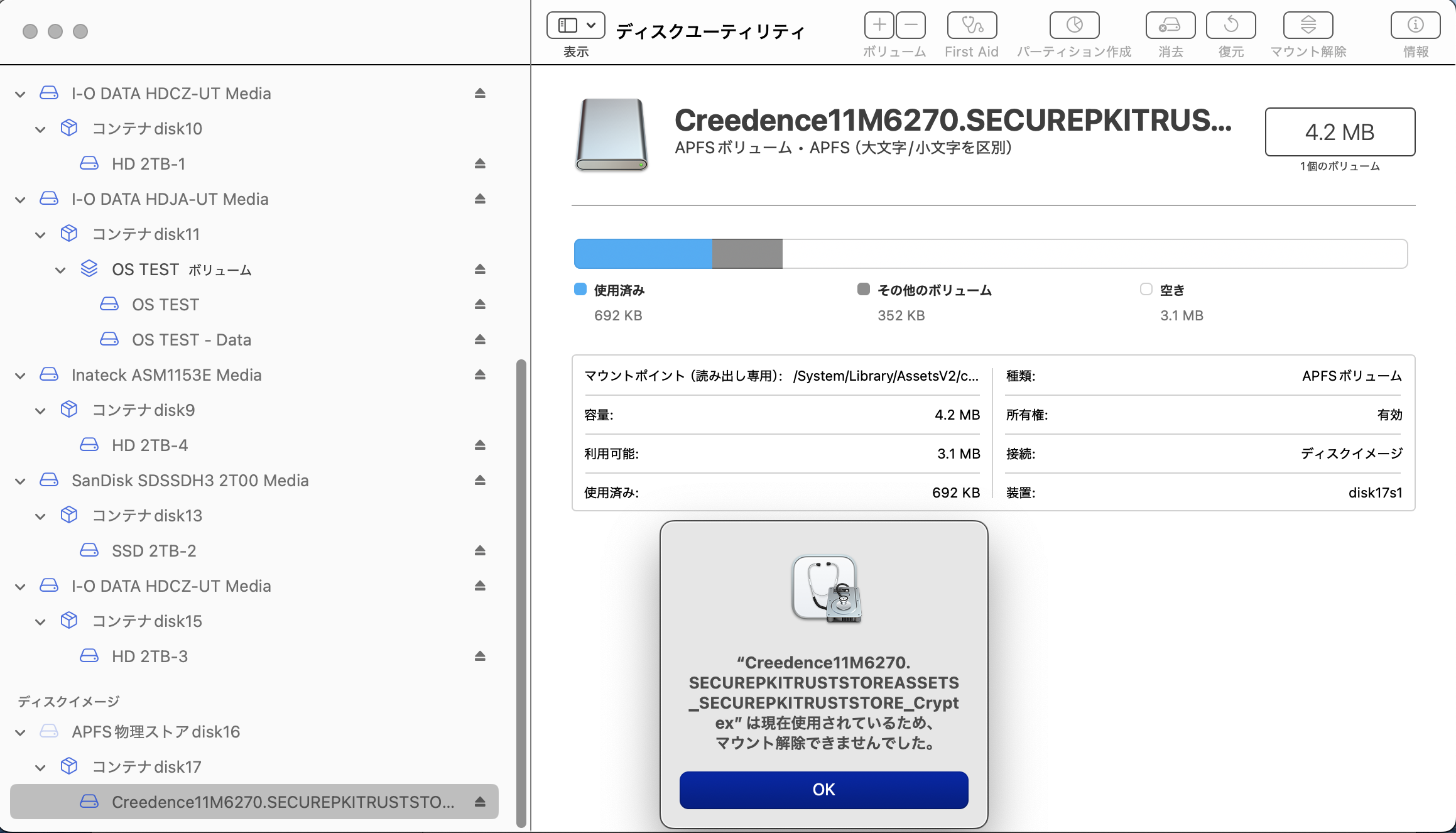
Task: Open the info (情報) panel icon
Action: [1415, 26]
